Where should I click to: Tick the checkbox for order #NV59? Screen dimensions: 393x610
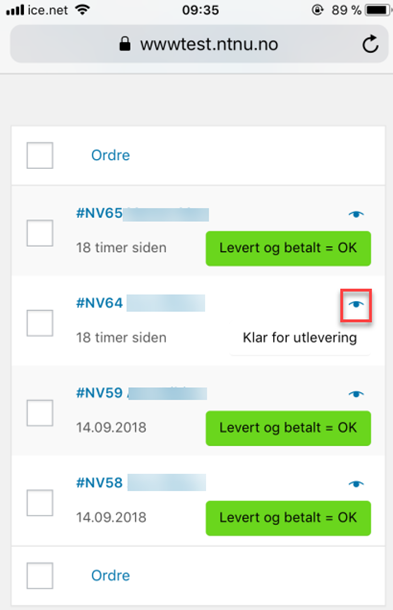[40, 413]
